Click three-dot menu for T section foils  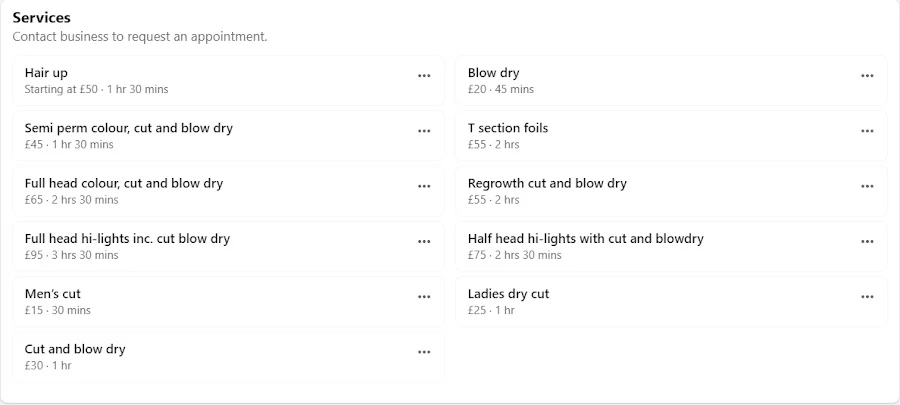[867, 131]
